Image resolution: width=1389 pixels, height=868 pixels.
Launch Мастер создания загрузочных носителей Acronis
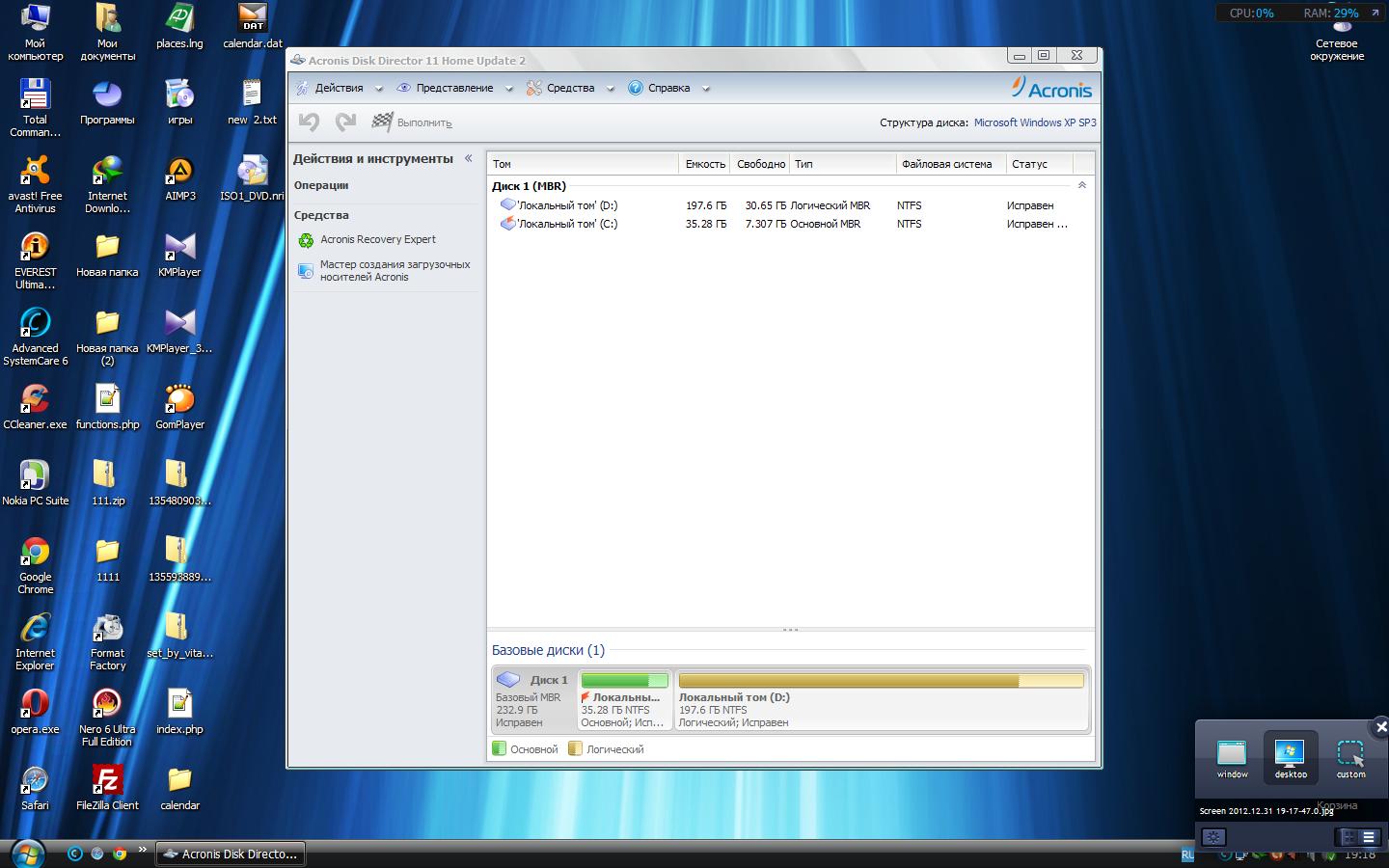(x=395, y=271)
